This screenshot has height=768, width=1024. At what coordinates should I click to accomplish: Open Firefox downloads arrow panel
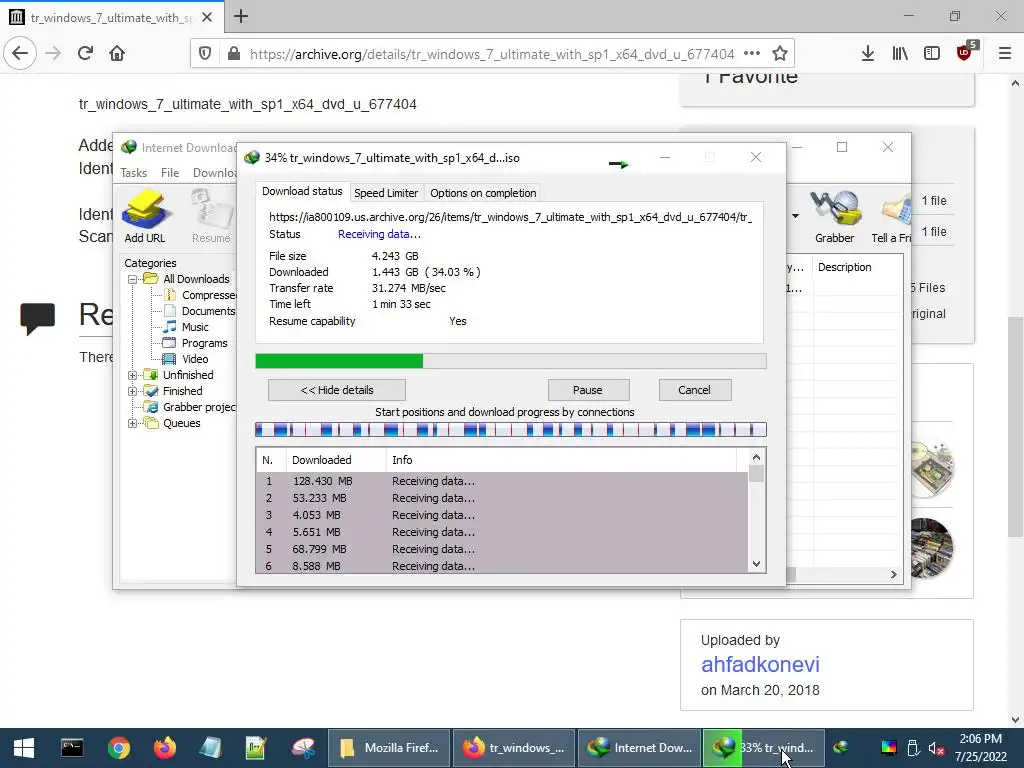(x=867, y=54)
